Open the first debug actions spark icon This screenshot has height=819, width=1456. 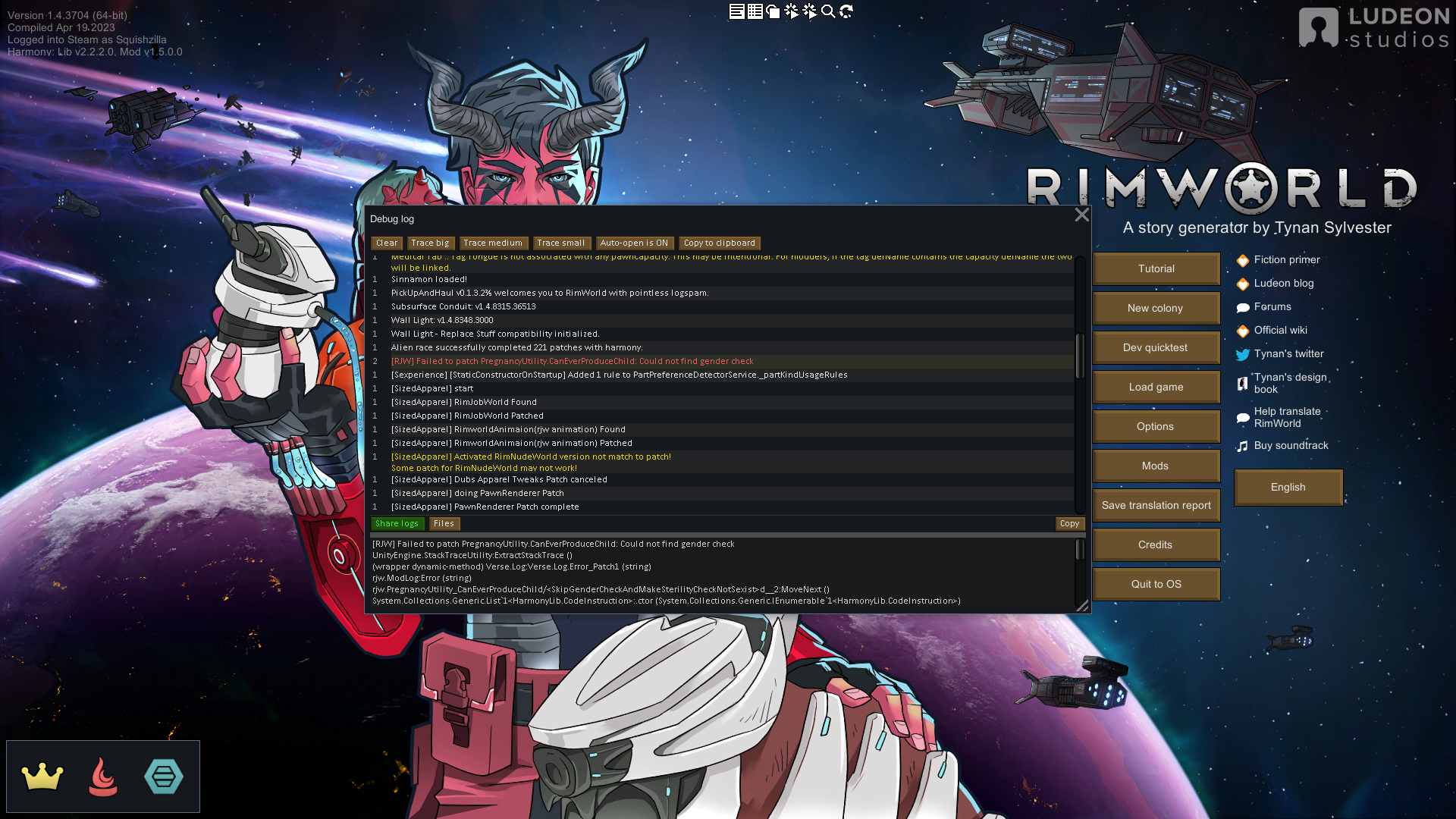[792, 11]
